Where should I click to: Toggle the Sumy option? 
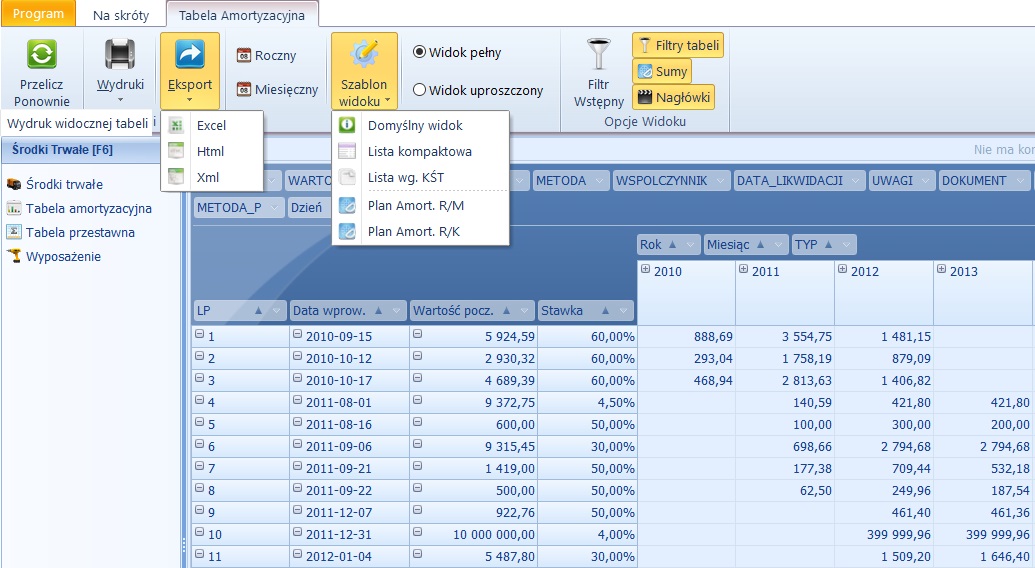[x=662, y=71]
